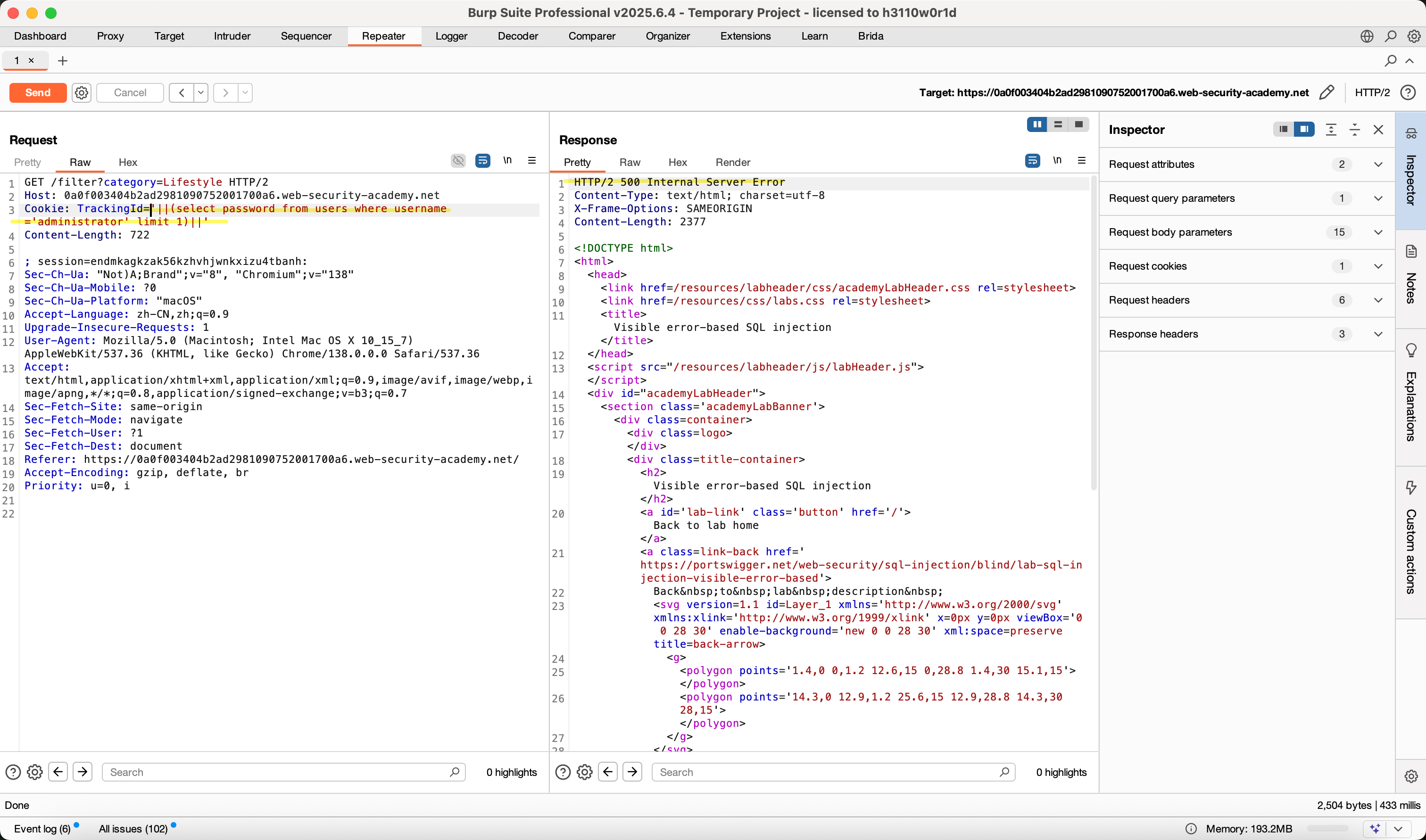
Task: Open the Brida tab
Action: coord(871,36)
